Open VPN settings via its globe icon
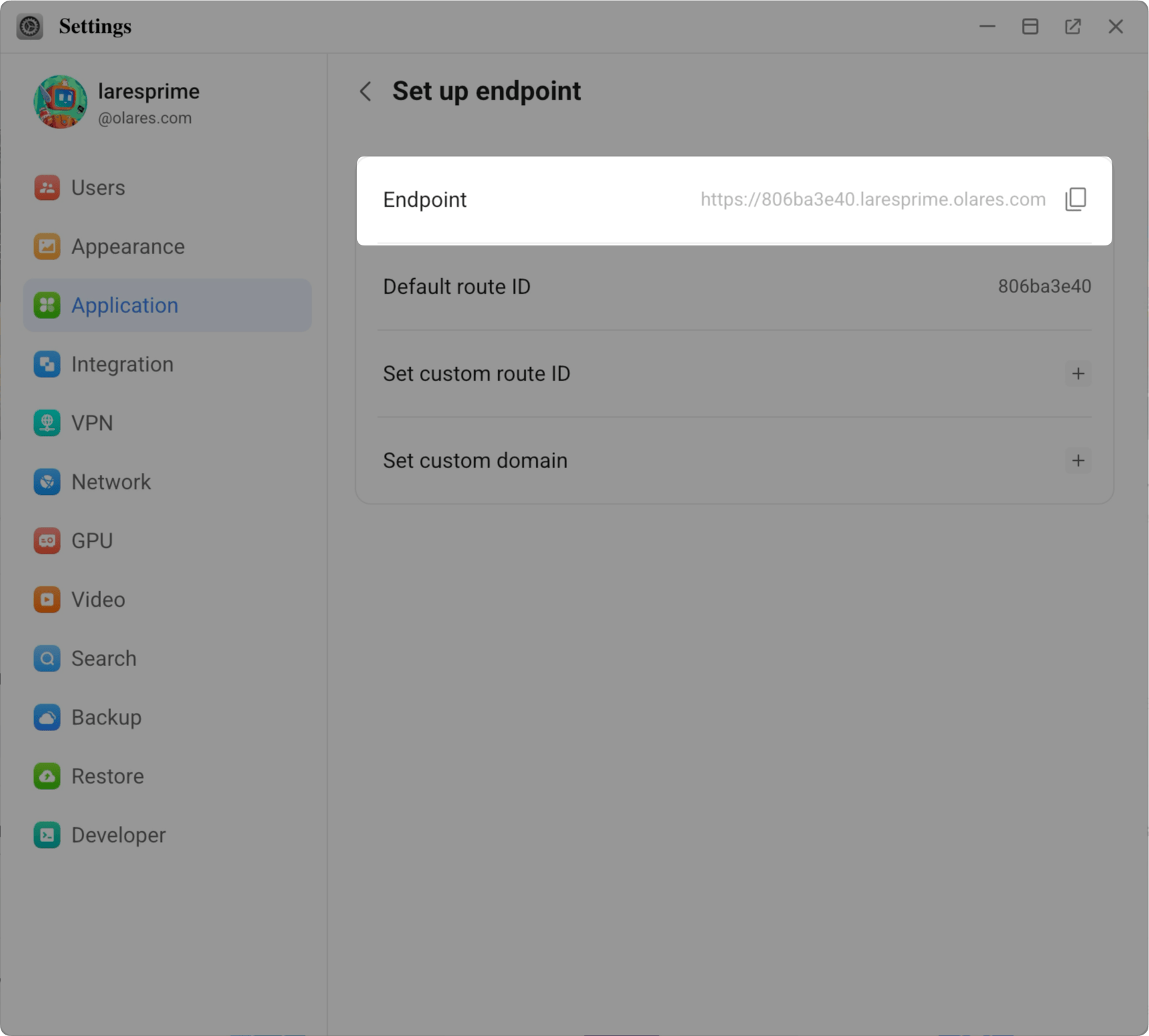 pyautogui.click(x=47, y=423)
